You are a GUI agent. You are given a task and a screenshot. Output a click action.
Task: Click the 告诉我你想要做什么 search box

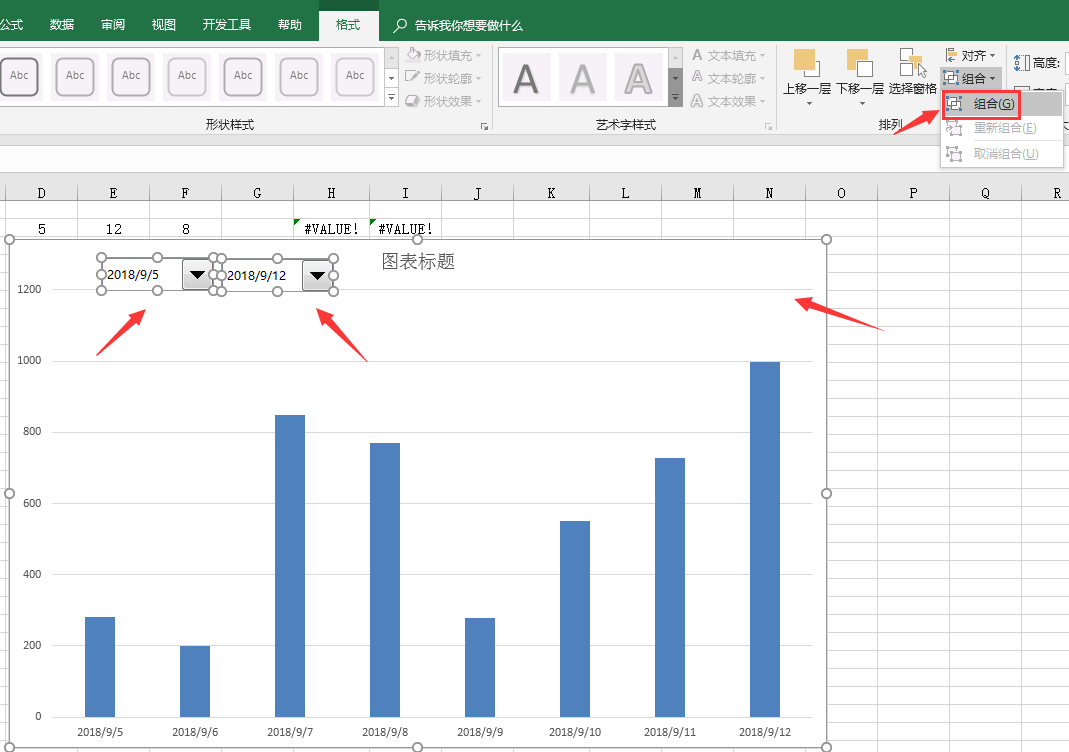coord(468,25)
